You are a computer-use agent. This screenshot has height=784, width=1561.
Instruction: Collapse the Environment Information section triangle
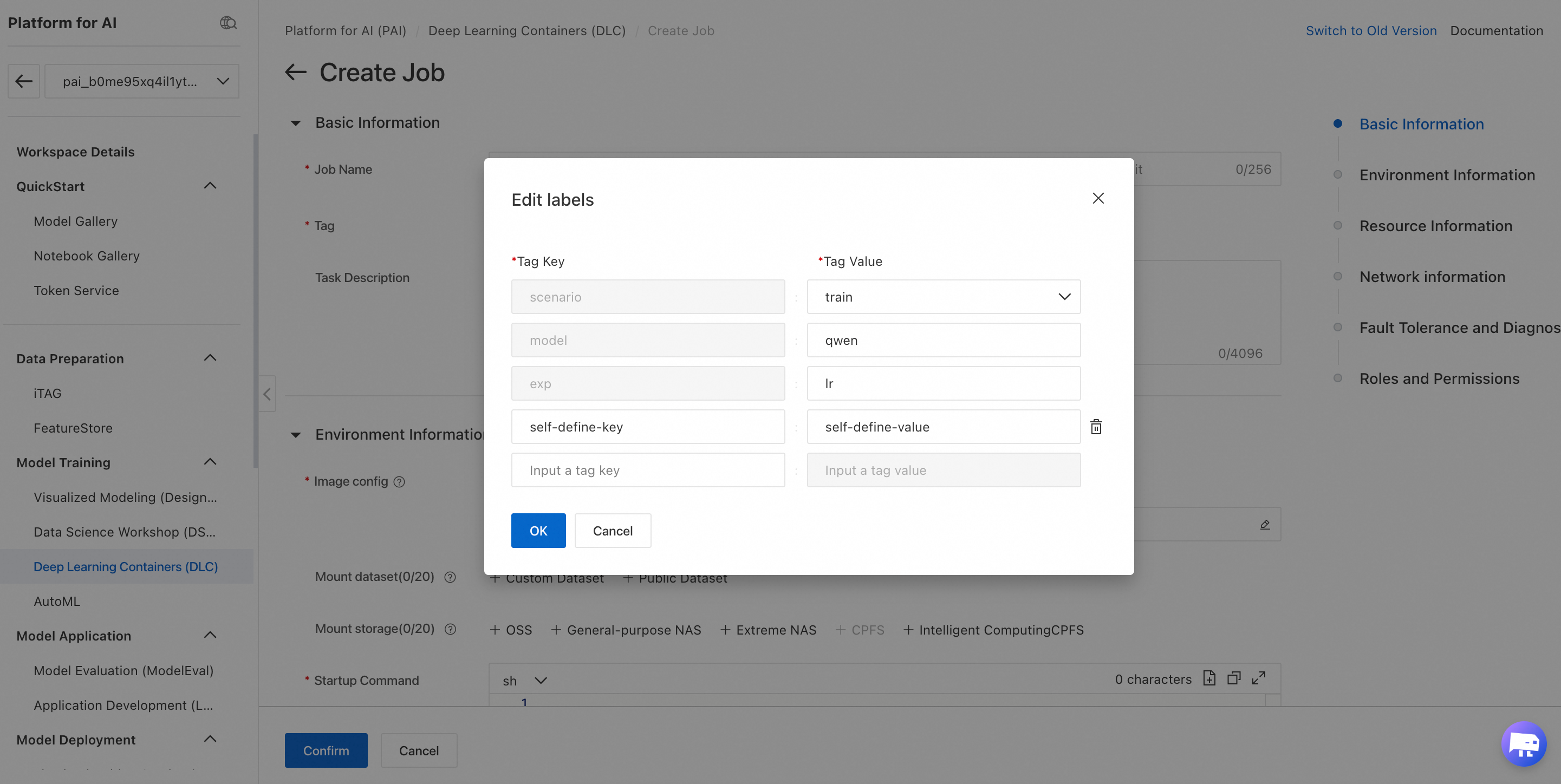click(x=296, y=435)
